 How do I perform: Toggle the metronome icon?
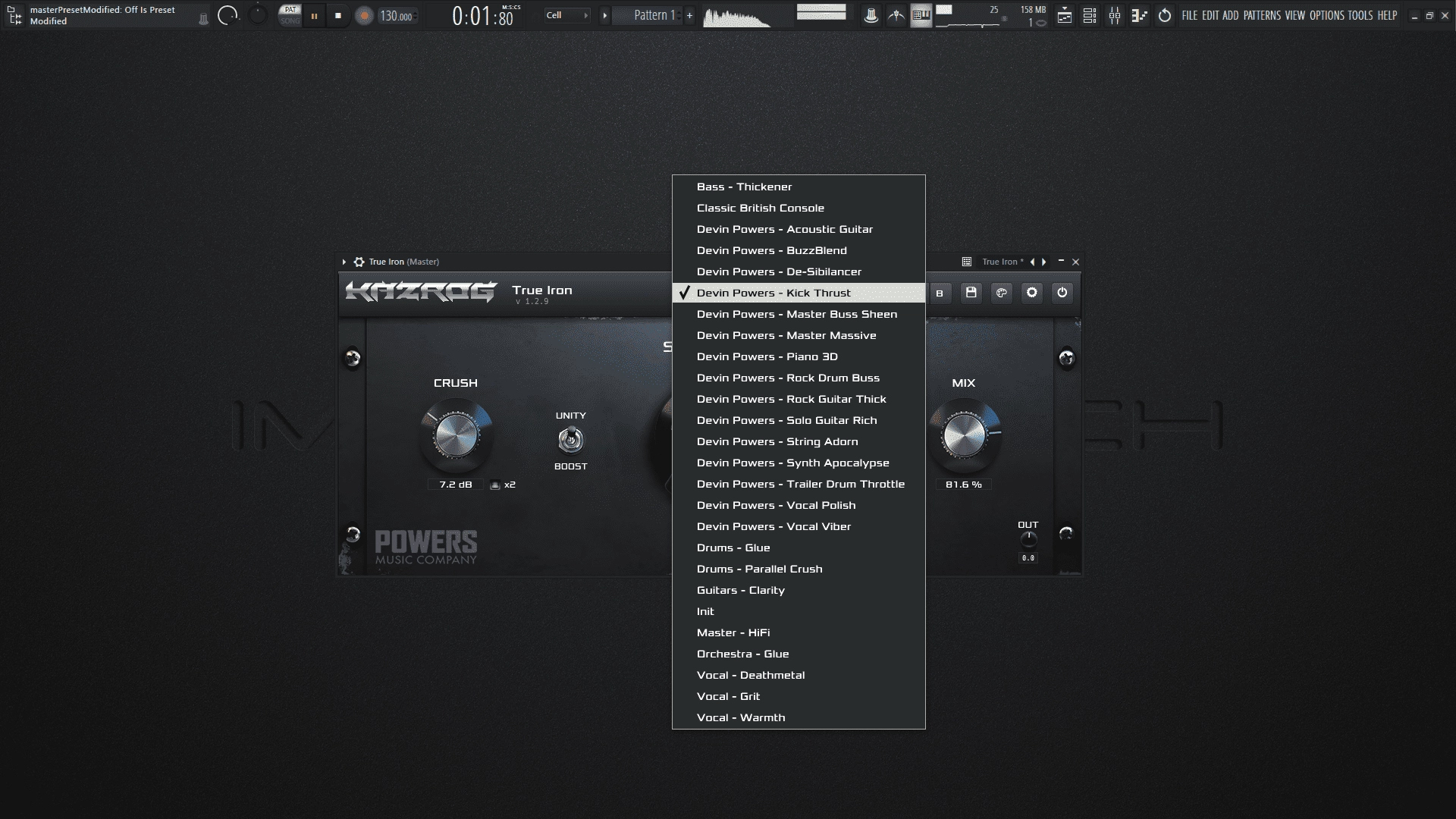point(871,15)
